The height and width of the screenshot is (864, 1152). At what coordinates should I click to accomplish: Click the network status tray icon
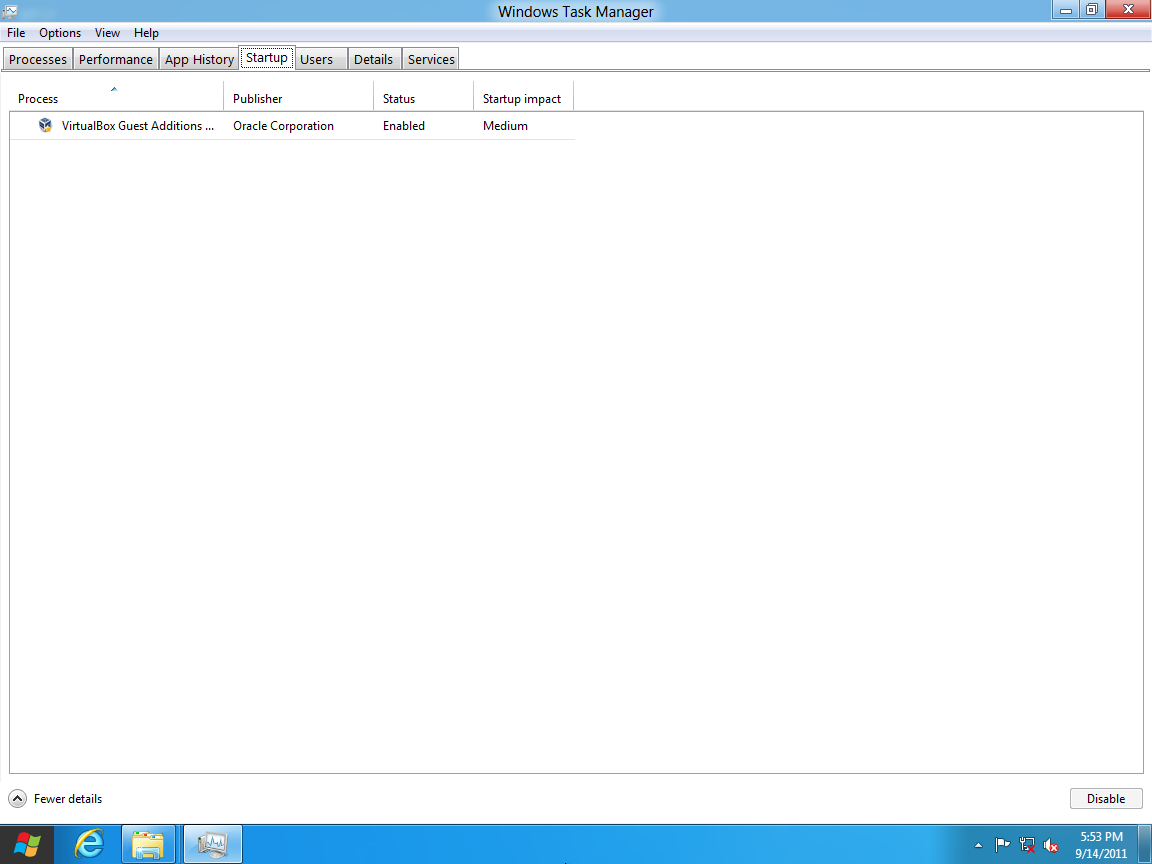click(x=1027, y=846)
